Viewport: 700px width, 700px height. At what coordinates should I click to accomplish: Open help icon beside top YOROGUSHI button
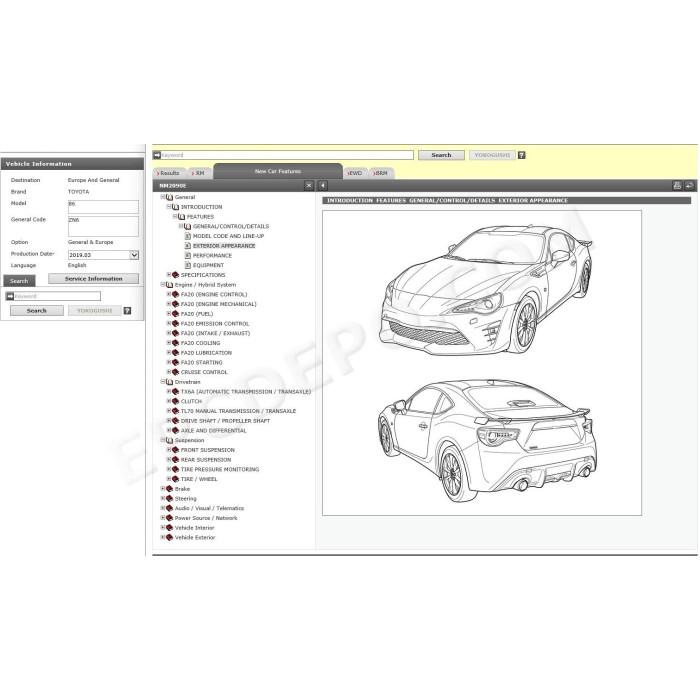point(521,155)
